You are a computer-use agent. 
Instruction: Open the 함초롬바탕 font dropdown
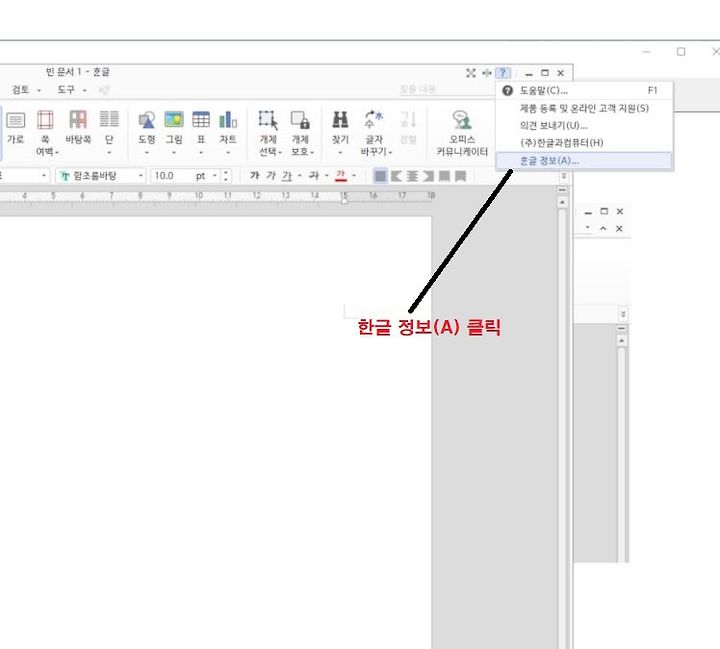(x=141, y=175)
